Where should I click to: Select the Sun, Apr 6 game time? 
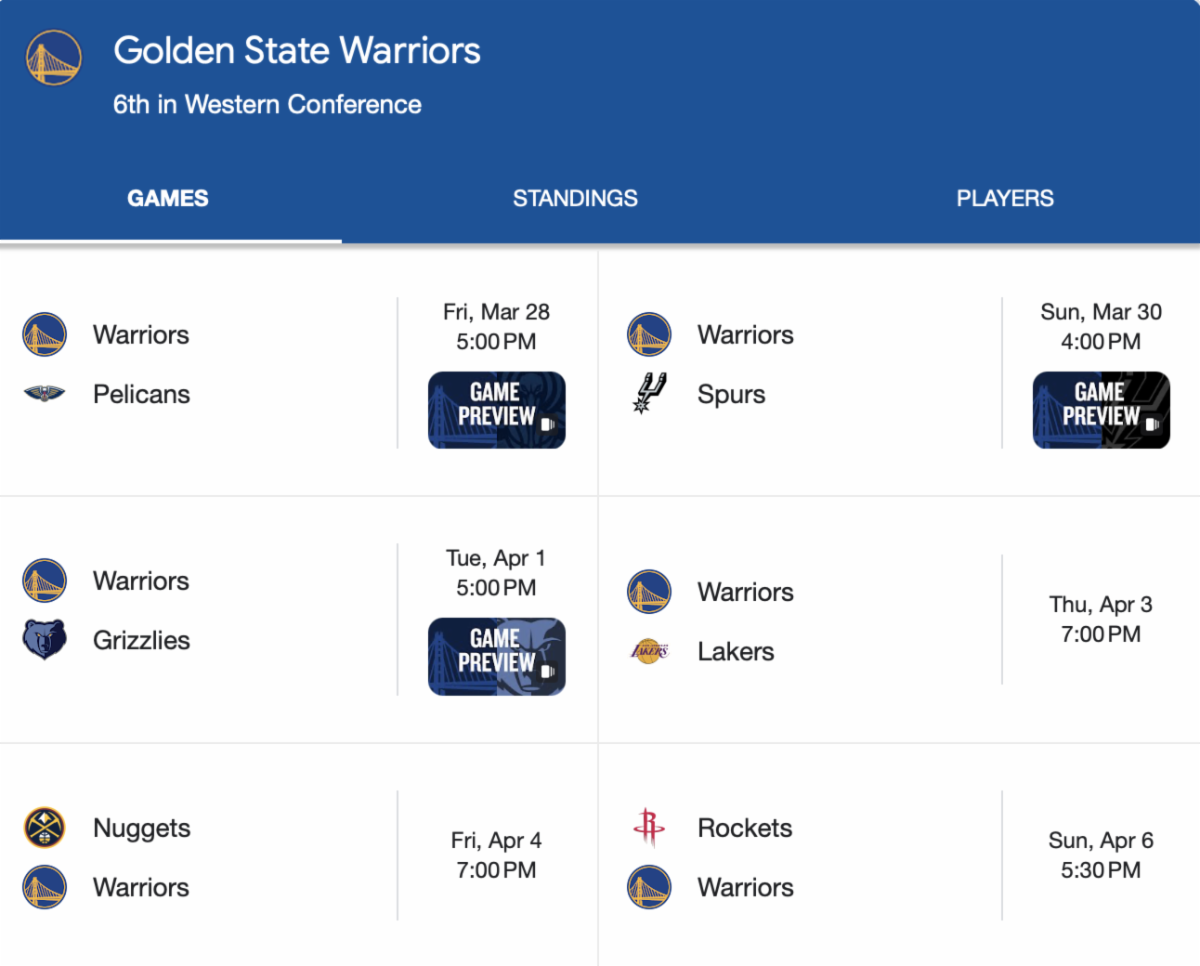[x=1100, y=855]
